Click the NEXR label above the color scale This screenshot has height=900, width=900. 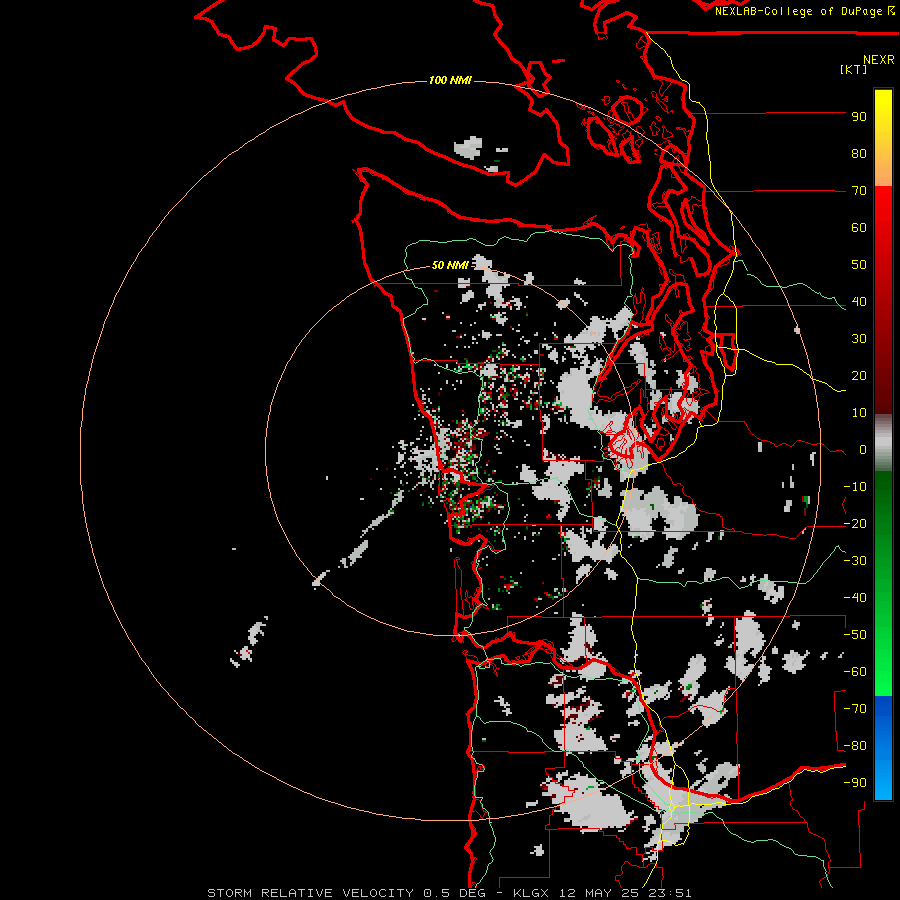pyautogui.click(x=879, y=60)
